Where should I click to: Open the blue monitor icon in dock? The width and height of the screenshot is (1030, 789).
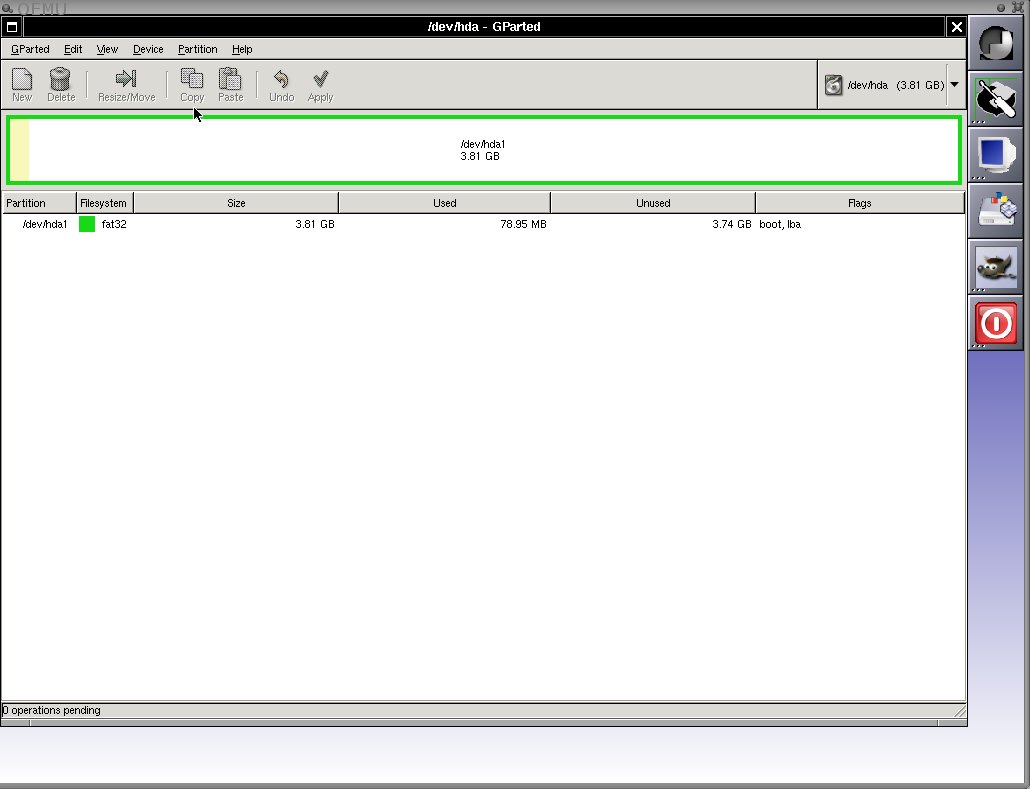coord(996,155)
